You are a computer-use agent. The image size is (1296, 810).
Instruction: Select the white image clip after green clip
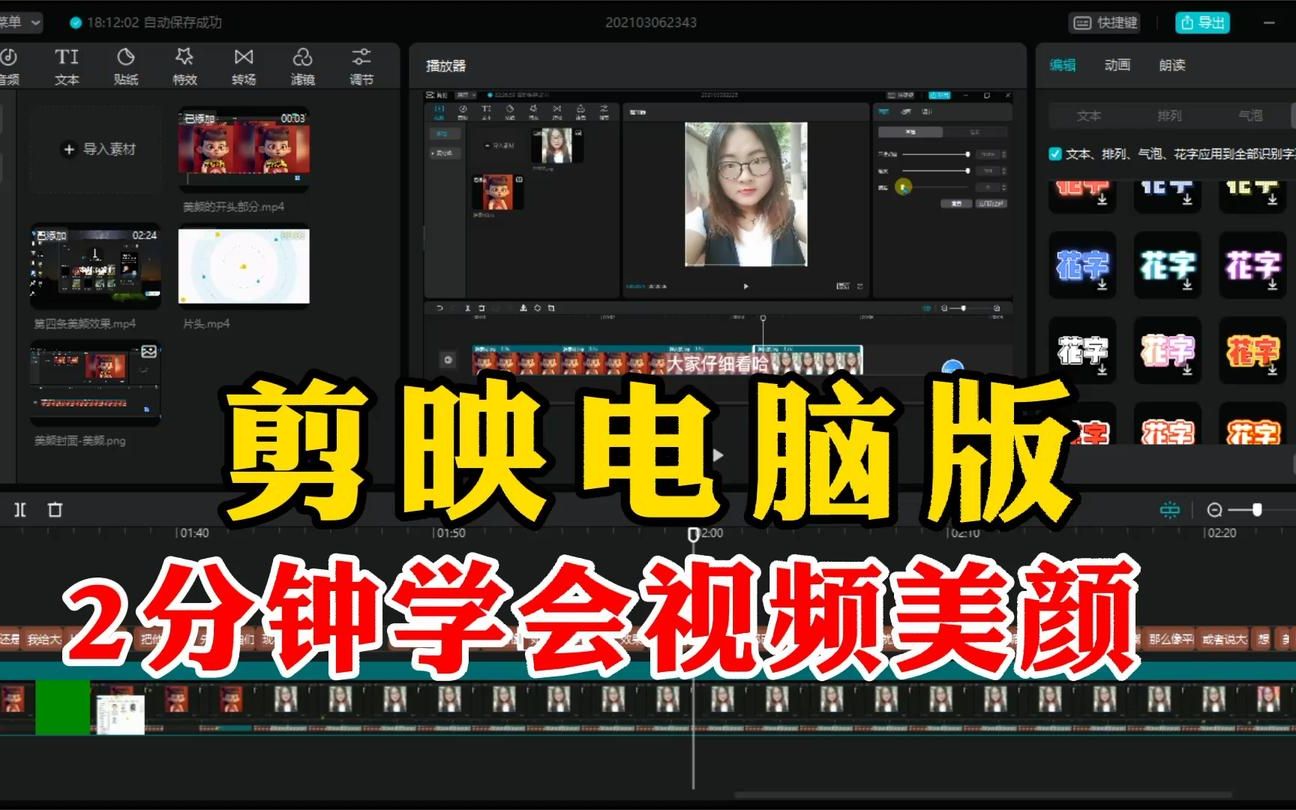tap(120, 714)
